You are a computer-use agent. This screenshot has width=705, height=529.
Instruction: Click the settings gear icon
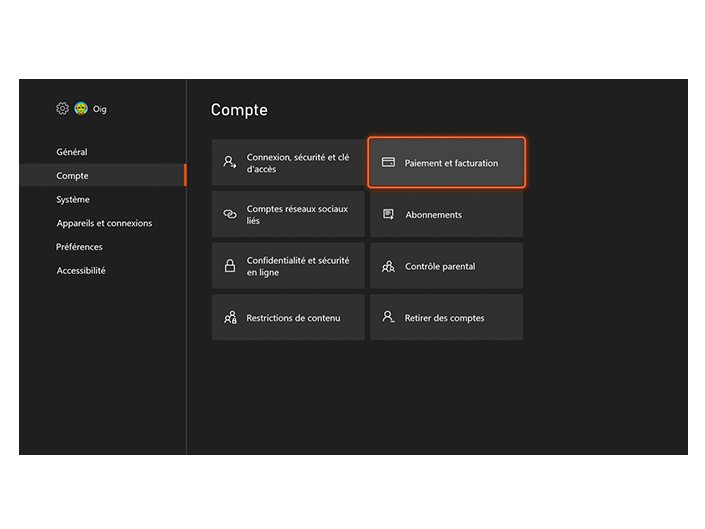coord(62,108)
